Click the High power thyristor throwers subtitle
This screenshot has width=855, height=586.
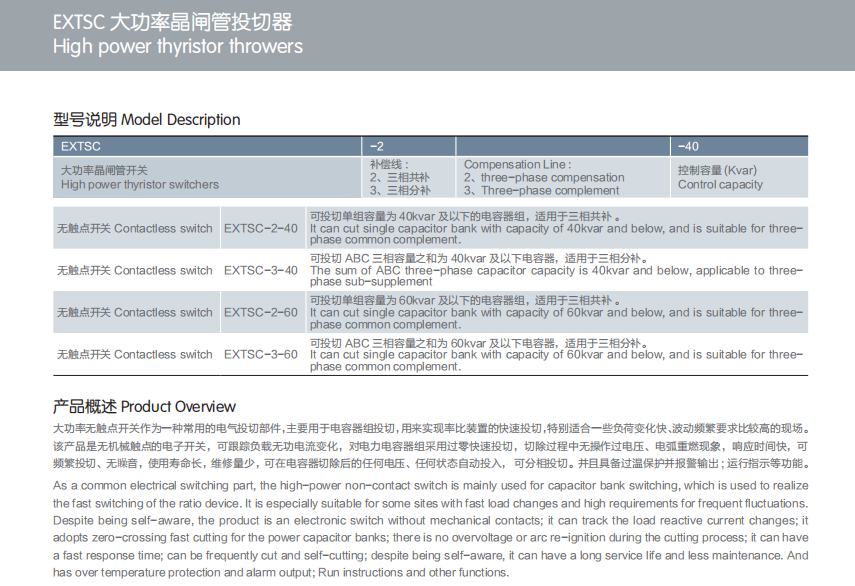(x=177, y=46)
